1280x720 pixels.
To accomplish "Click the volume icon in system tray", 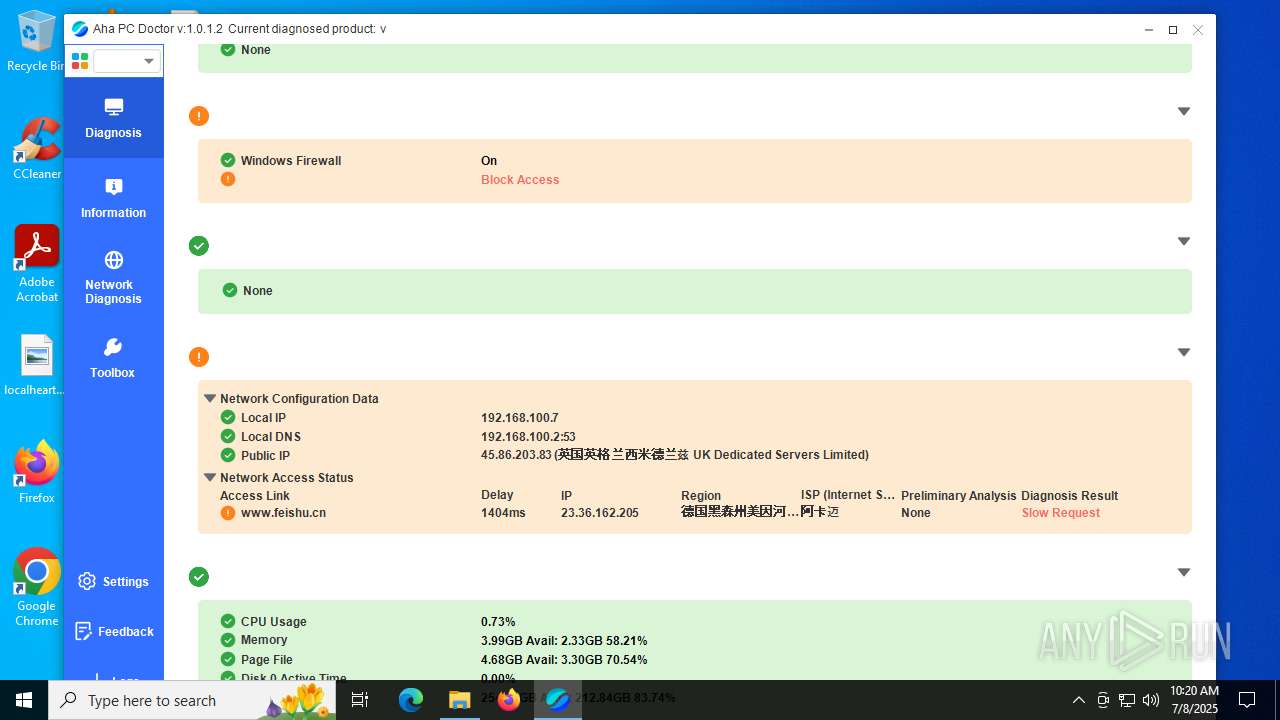I will click(x=1151, y=700).
